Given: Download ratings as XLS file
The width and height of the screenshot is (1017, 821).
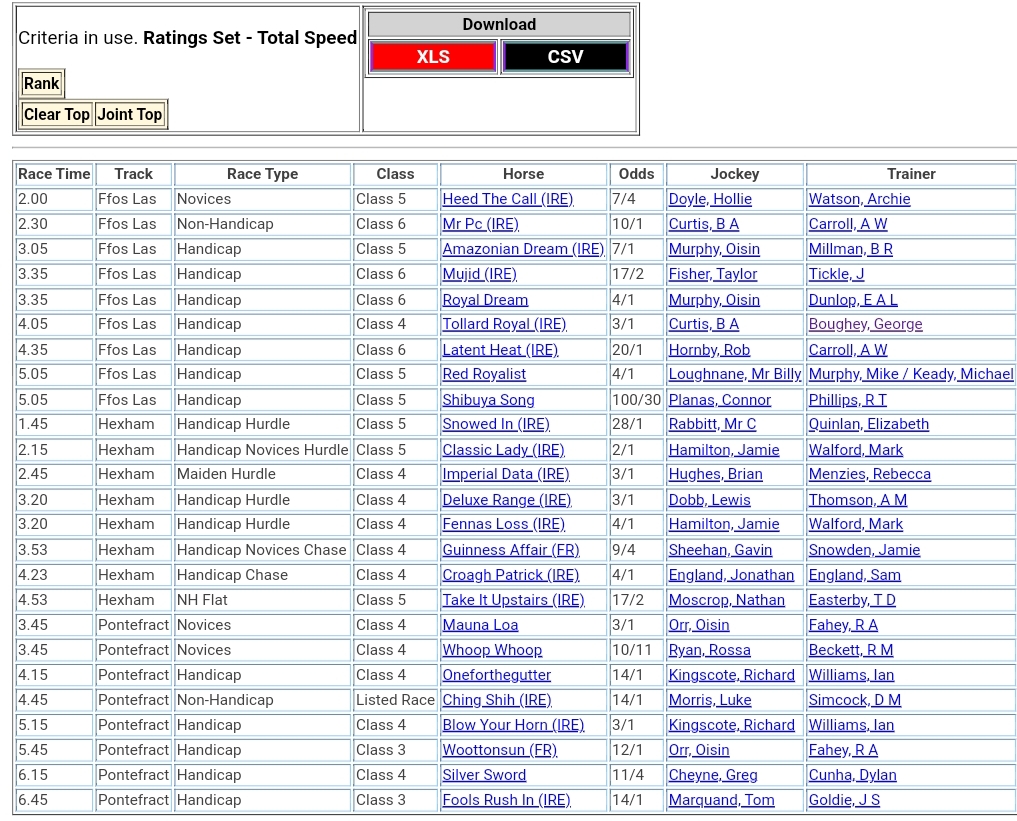Looking at the screenshot, I should pos(432,57).
